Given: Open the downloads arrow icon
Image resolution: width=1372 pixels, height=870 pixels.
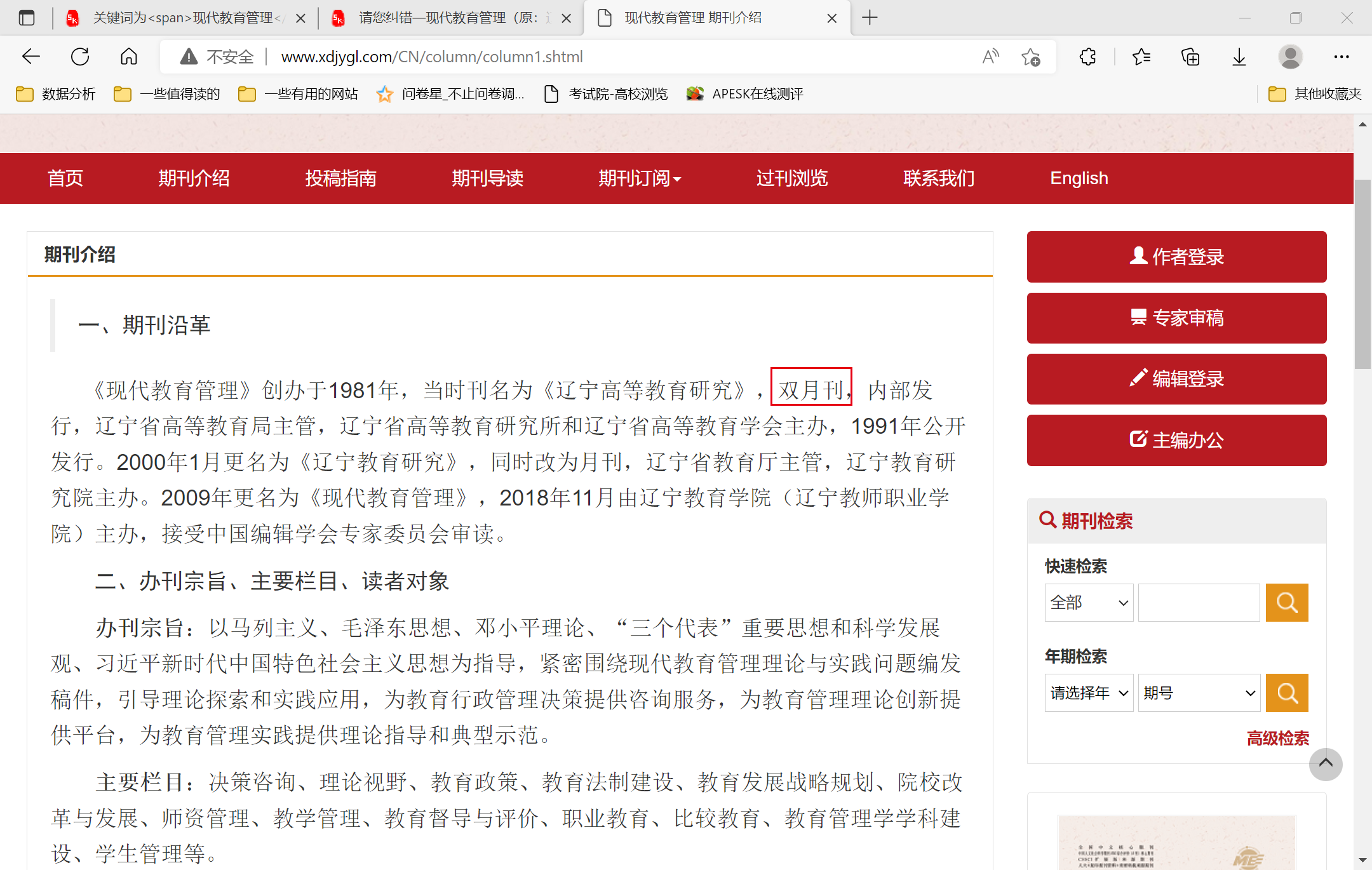Looking at the screenshot, I should click(1239, 57).
